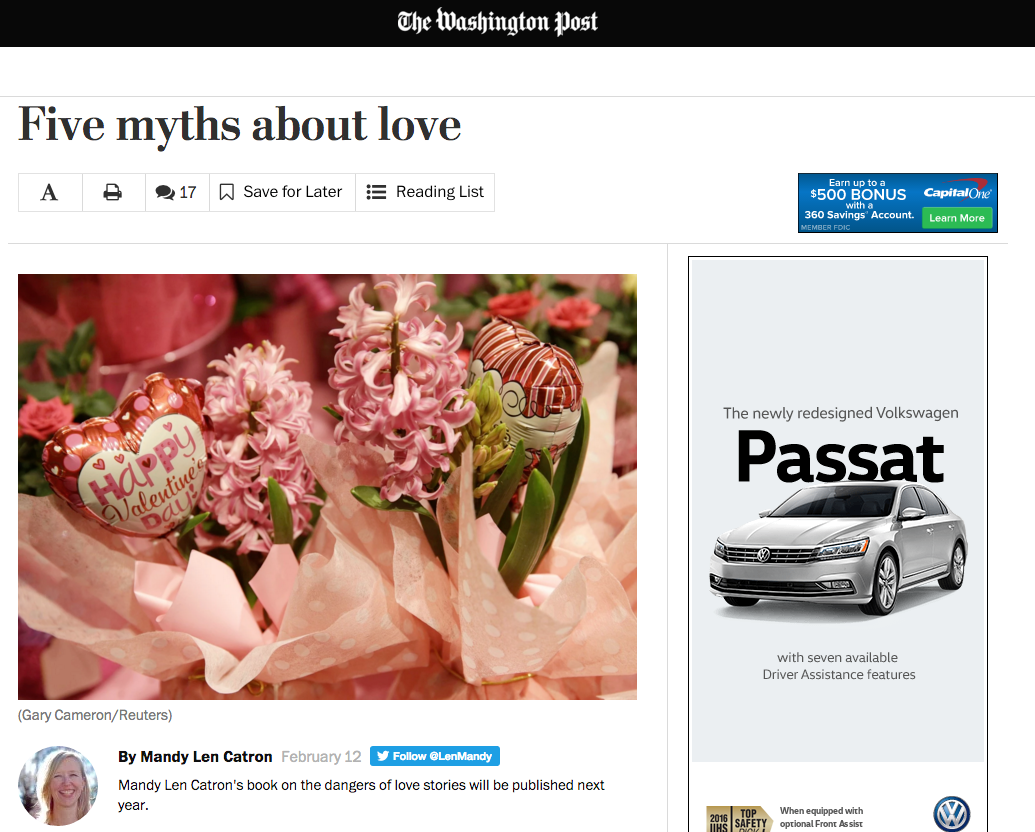Click The Washington Post masthead logo
This screenshot has height=832, width=1035.
pyautogui.click(x=497, y=22)
